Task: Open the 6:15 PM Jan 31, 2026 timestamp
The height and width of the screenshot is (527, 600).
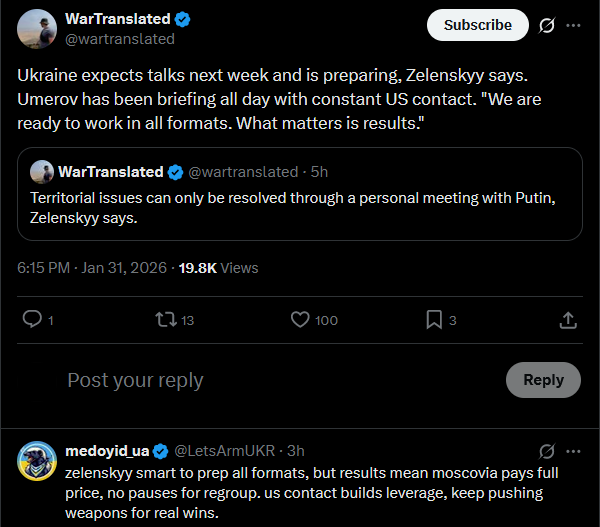Action: [x=92, y=268]
